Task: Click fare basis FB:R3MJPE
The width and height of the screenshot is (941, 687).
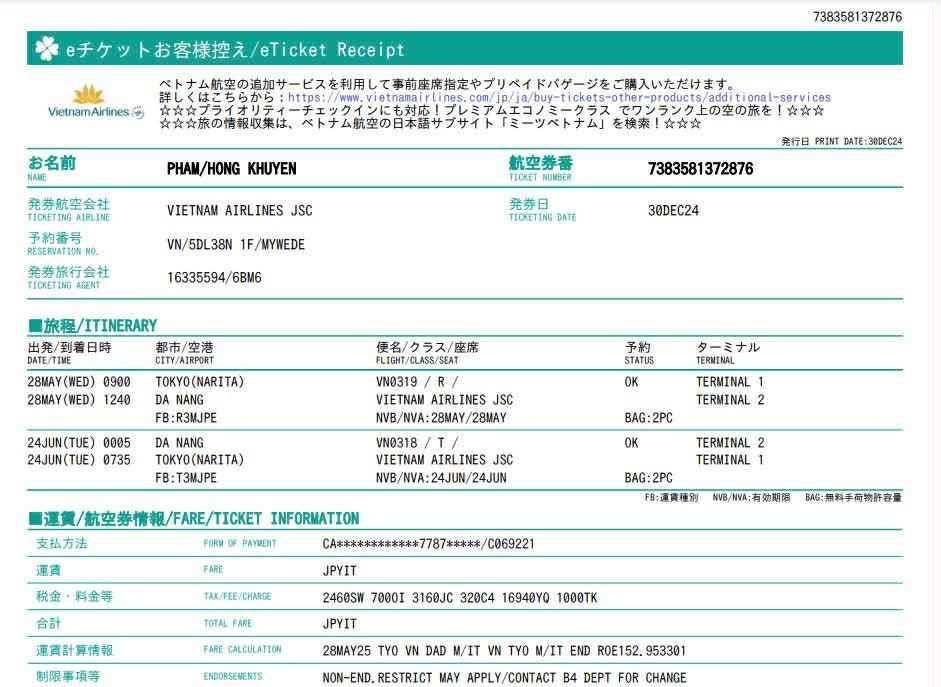Action: point(186,418)
